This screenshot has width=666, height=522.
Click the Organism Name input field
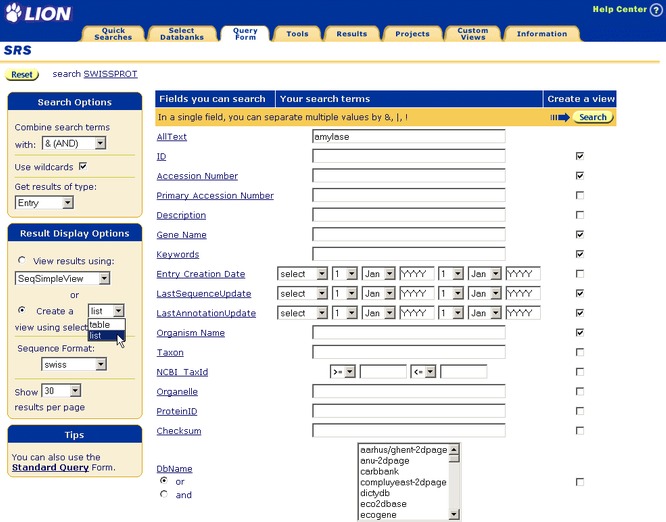[409, 333]
